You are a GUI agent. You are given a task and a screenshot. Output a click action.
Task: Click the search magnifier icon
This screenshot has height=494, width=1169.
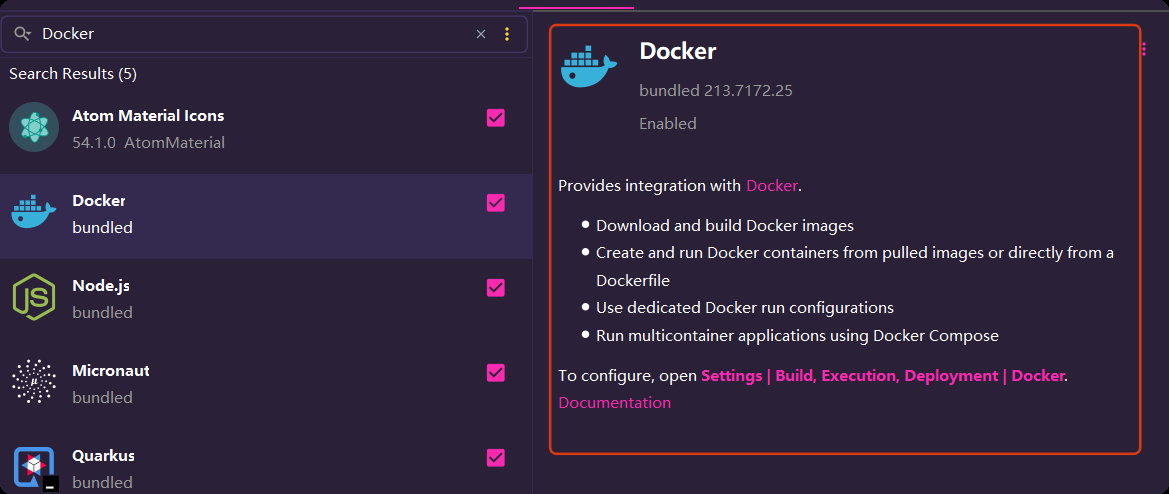click(23, 34)
